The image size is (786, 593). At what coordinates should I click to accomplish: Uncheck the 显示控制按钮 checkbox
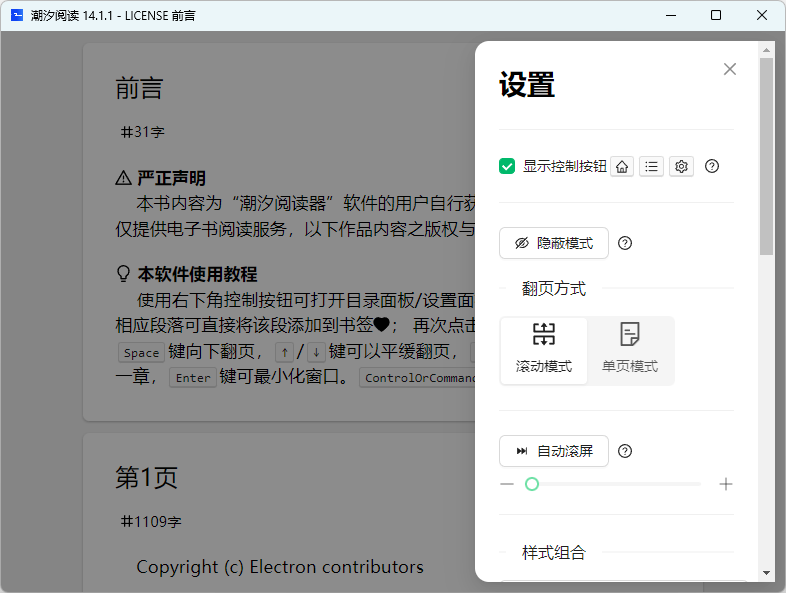tap(507, 166)
